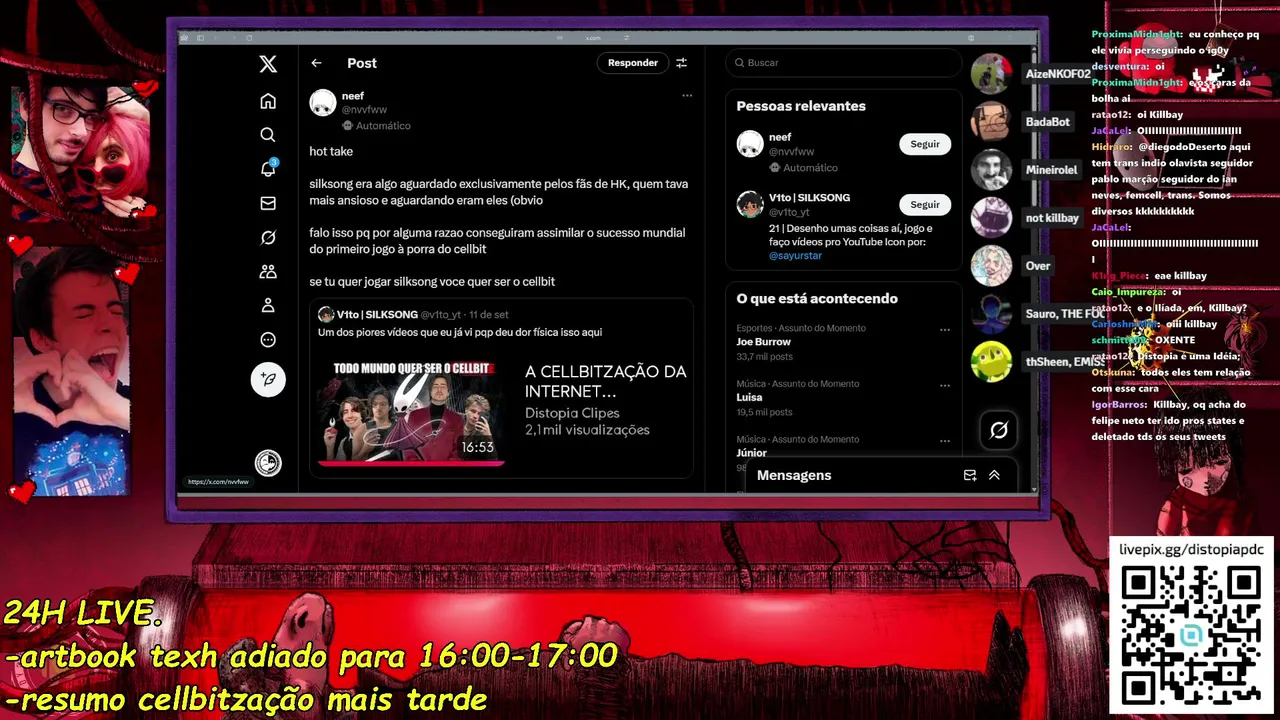Open more options for Joe Burrow trend
The image size is (1280, 720).
(945, 329)
